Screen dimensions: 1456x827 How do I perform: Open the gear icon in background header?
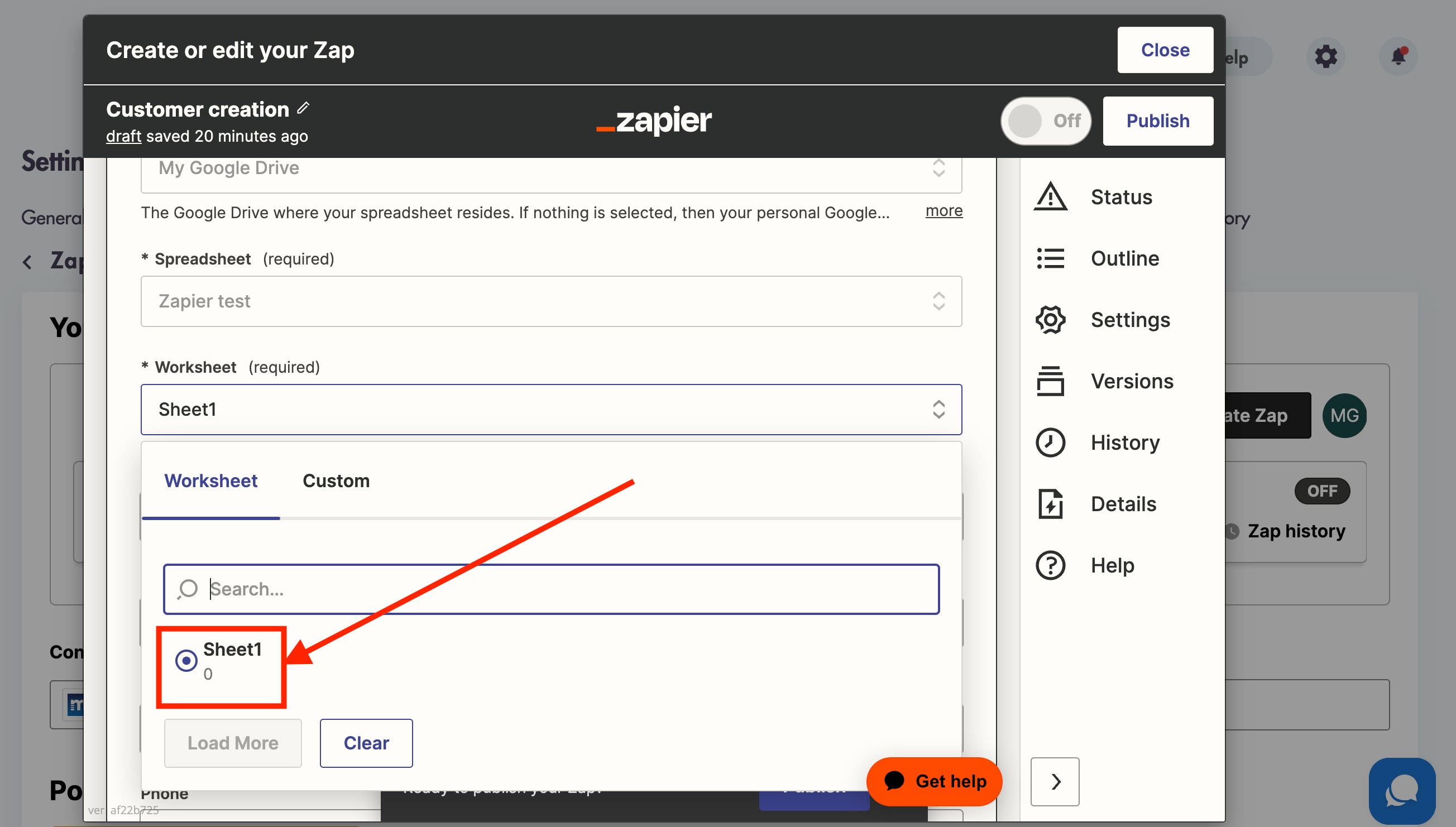[x=1325, y=56]
